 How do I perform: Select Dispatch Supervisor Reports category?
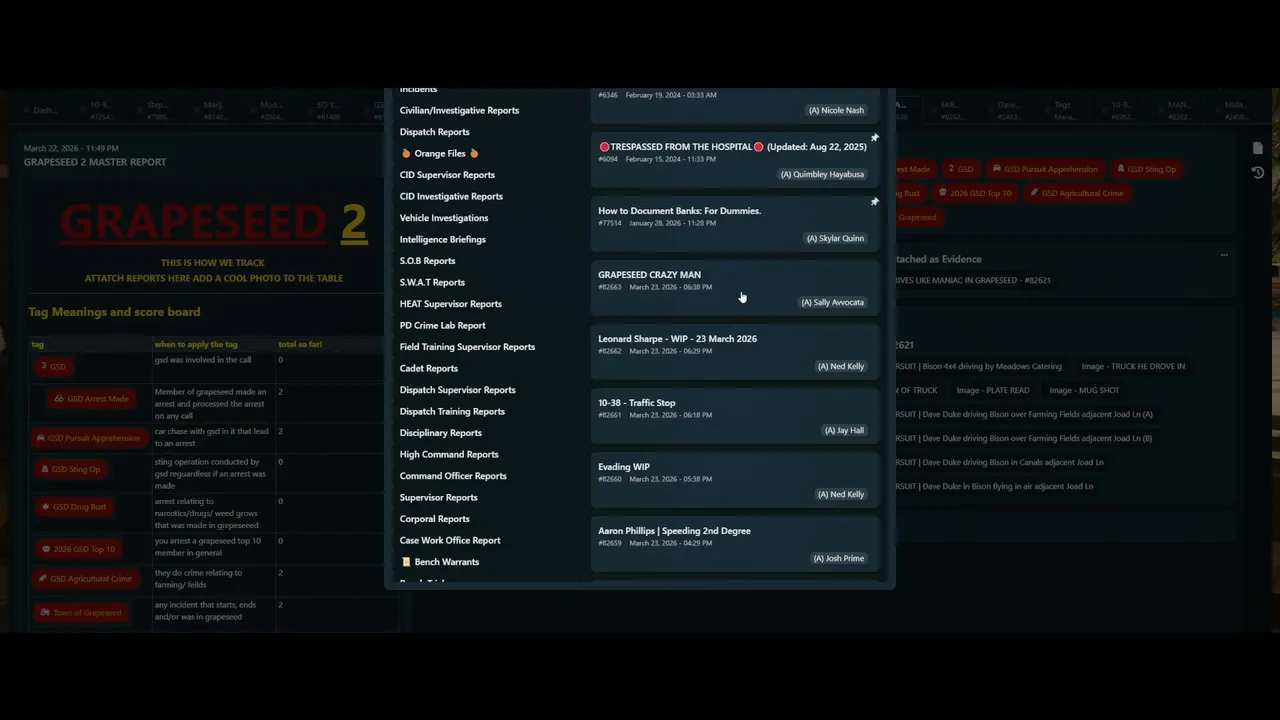click(x=457, y=390)
